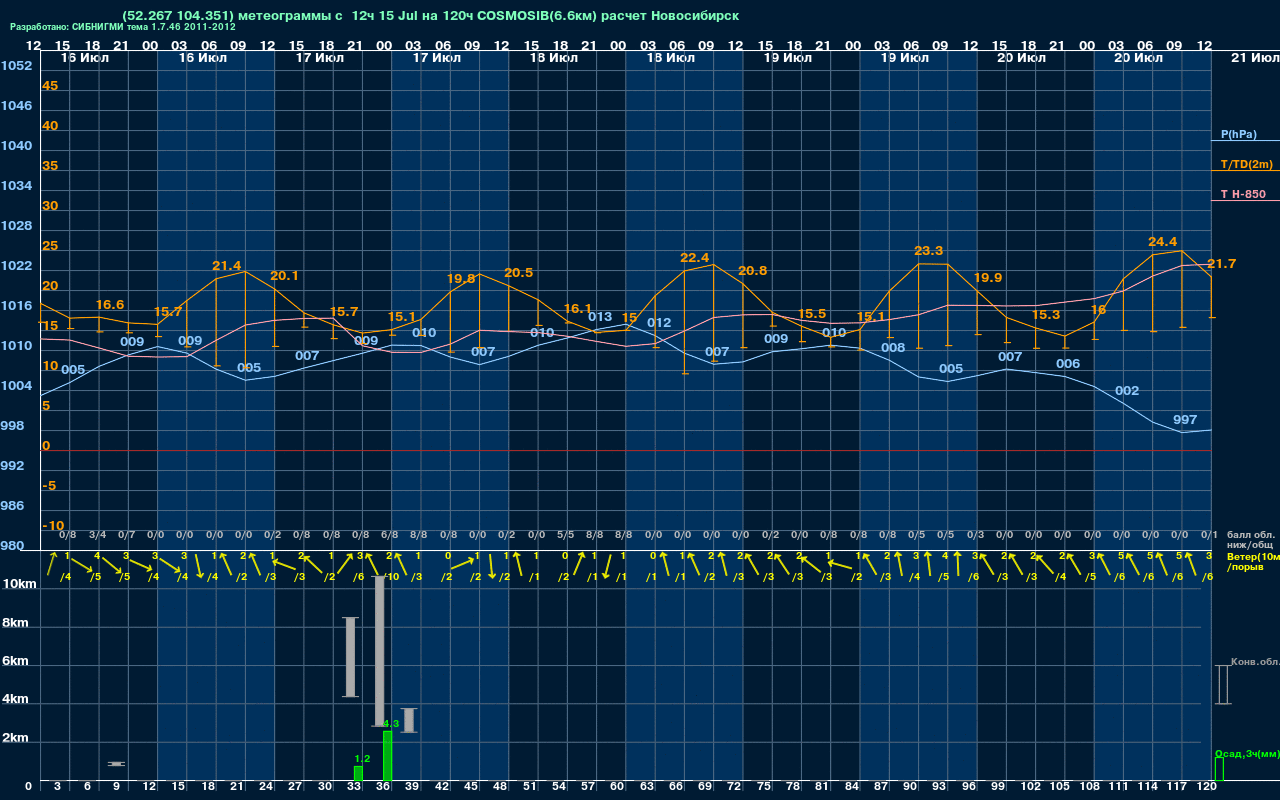Screen dimensions: 1280x800
Task: Click the 15.5 temperature label
Action: [811, 314]
